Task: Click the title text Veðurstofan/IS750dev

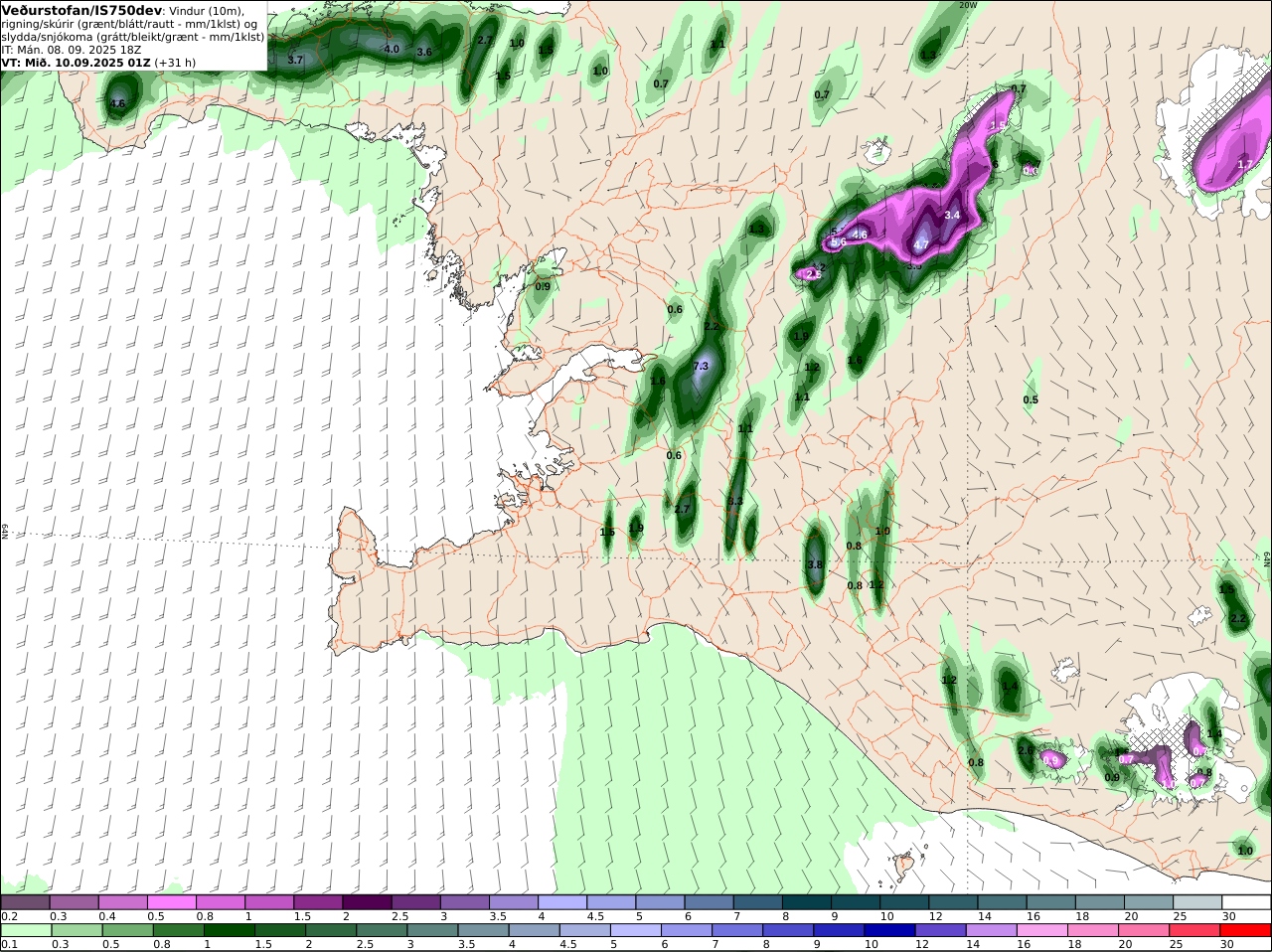Action: 81,10
